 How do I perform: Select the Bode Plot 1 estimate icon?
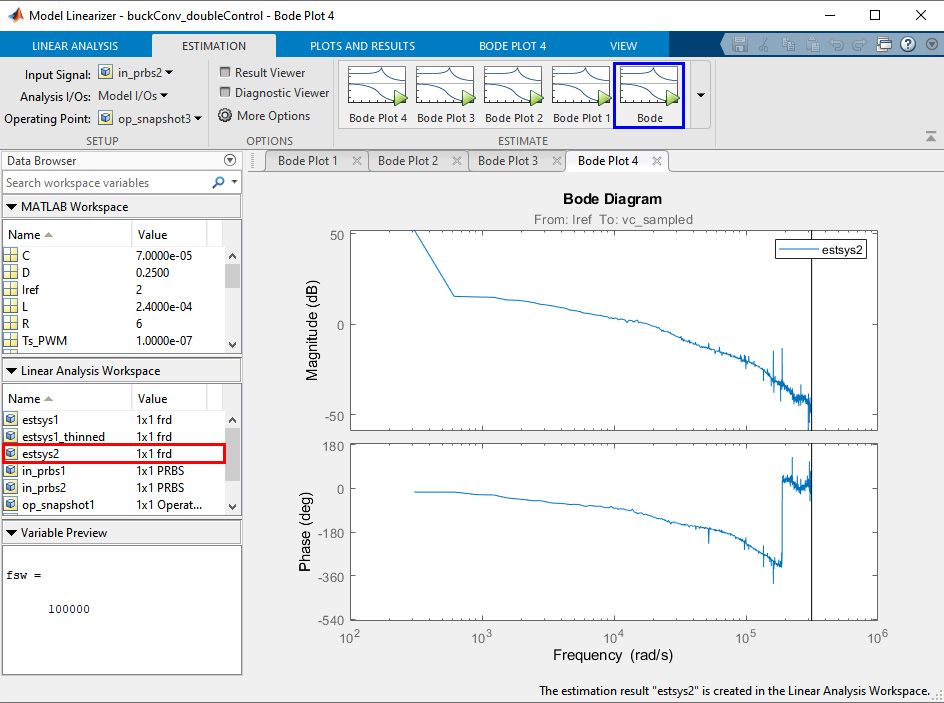coord(581,88)
